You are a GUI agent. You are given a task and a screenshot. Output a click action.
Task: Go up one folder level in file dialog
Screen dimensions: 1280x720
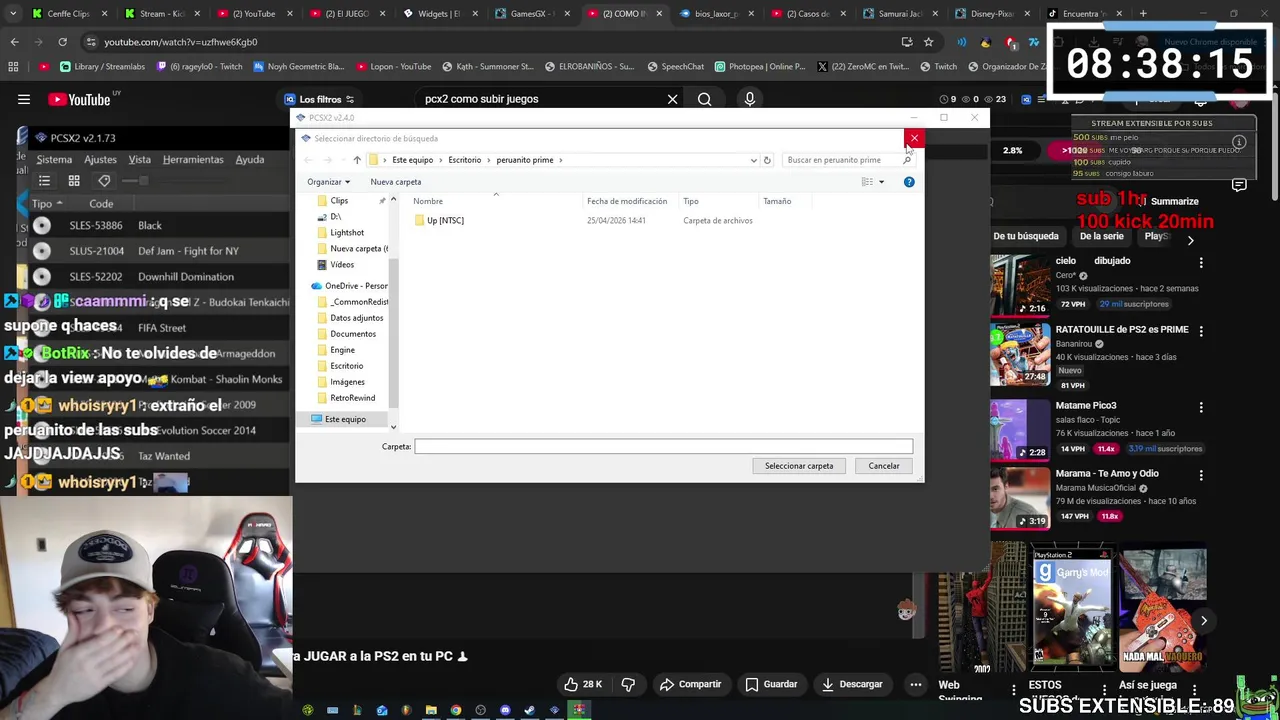[x=357, y=160]
